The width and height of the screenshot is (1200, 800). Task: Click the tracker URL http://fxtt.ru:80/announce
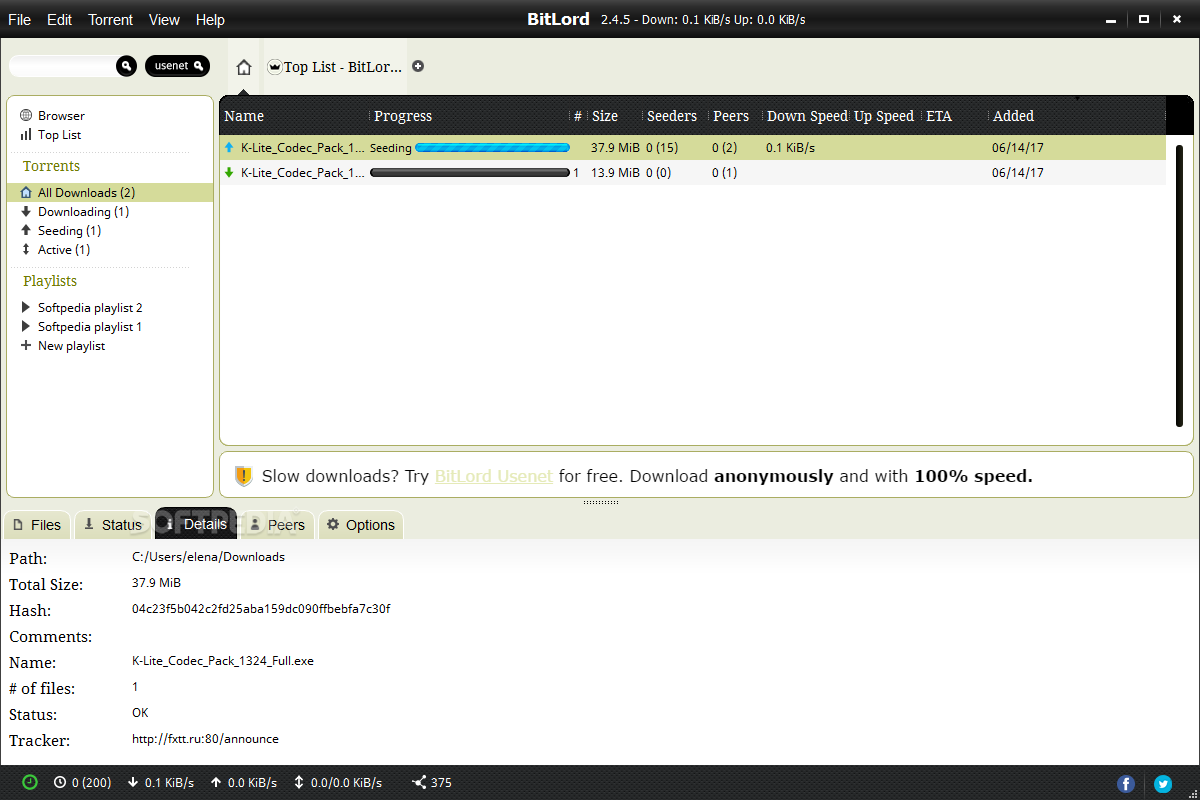coord(205,739)
